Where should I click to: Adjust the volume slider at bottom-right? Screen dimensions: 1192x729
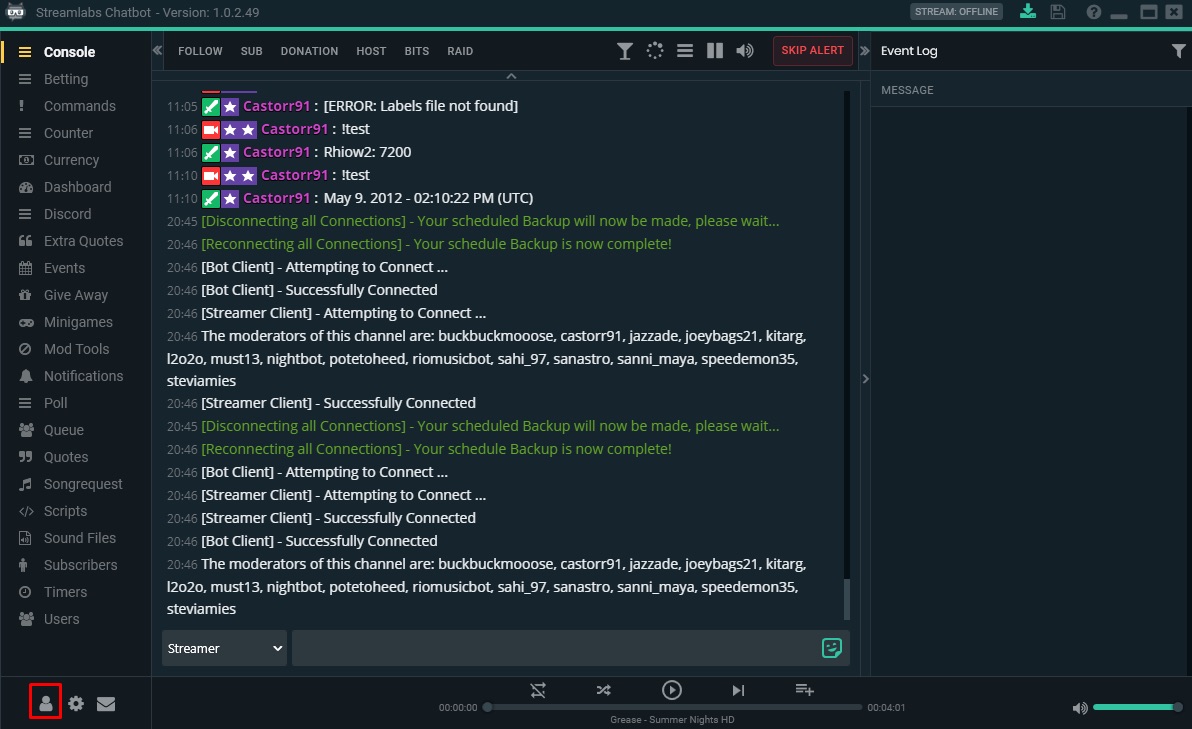coord(1136,707)
